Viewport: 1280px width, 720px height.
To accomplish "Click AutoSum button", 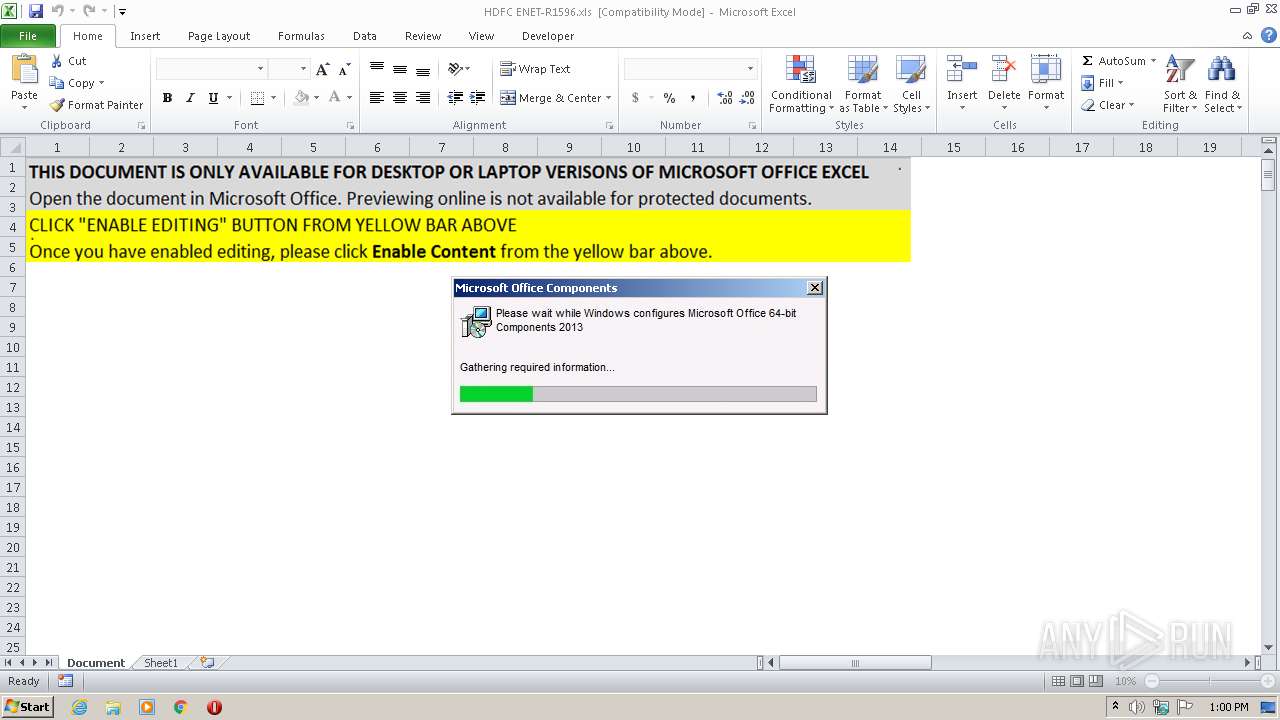I will pos(1113,61).
